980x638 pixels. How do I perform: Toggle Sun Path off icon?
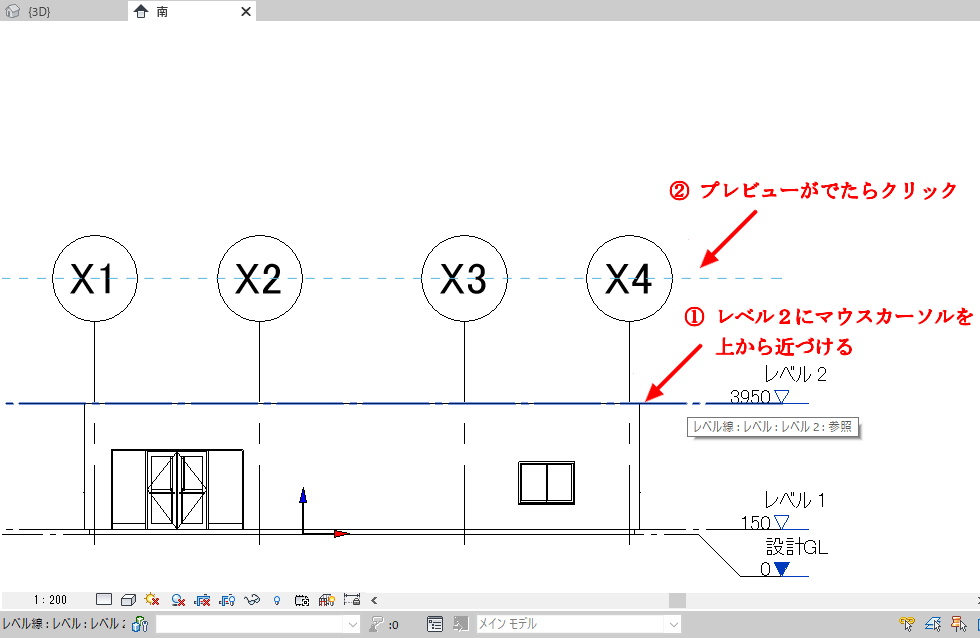click(152, 600)
